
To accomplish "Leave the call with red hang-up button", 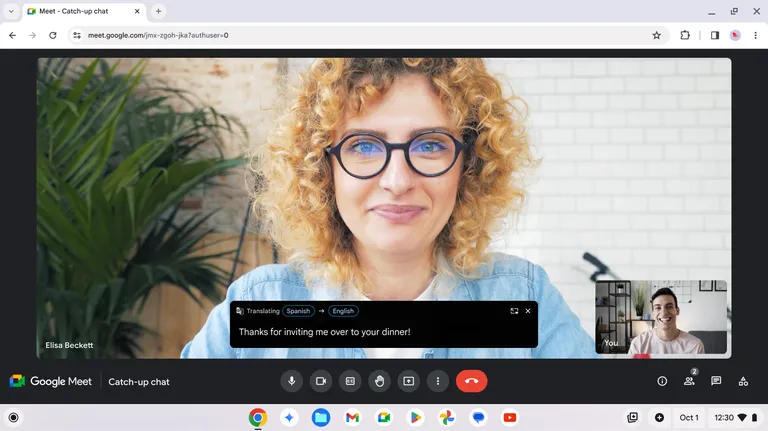I will click(471, 381).
